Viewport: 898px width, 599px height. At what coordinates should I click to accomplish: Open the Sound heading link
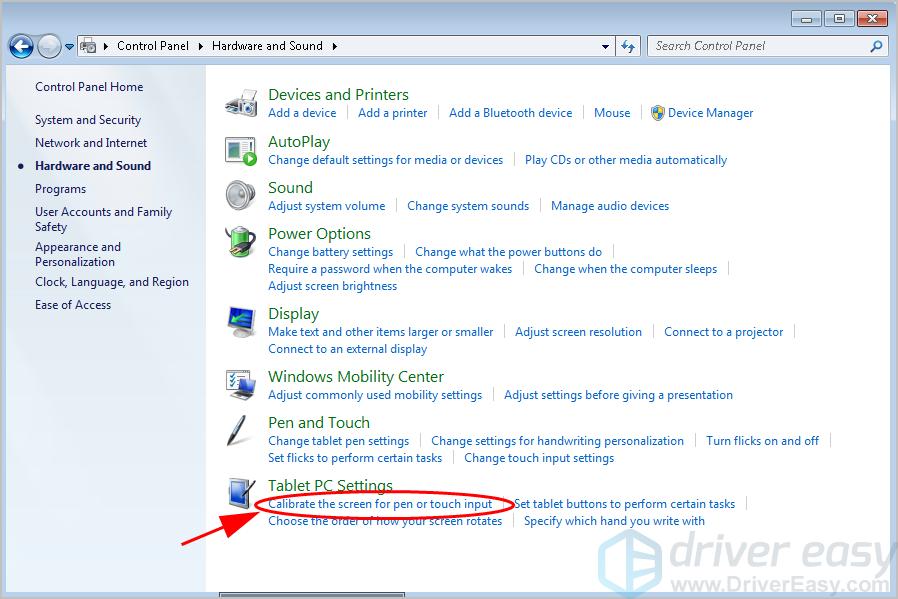(290, 187)
